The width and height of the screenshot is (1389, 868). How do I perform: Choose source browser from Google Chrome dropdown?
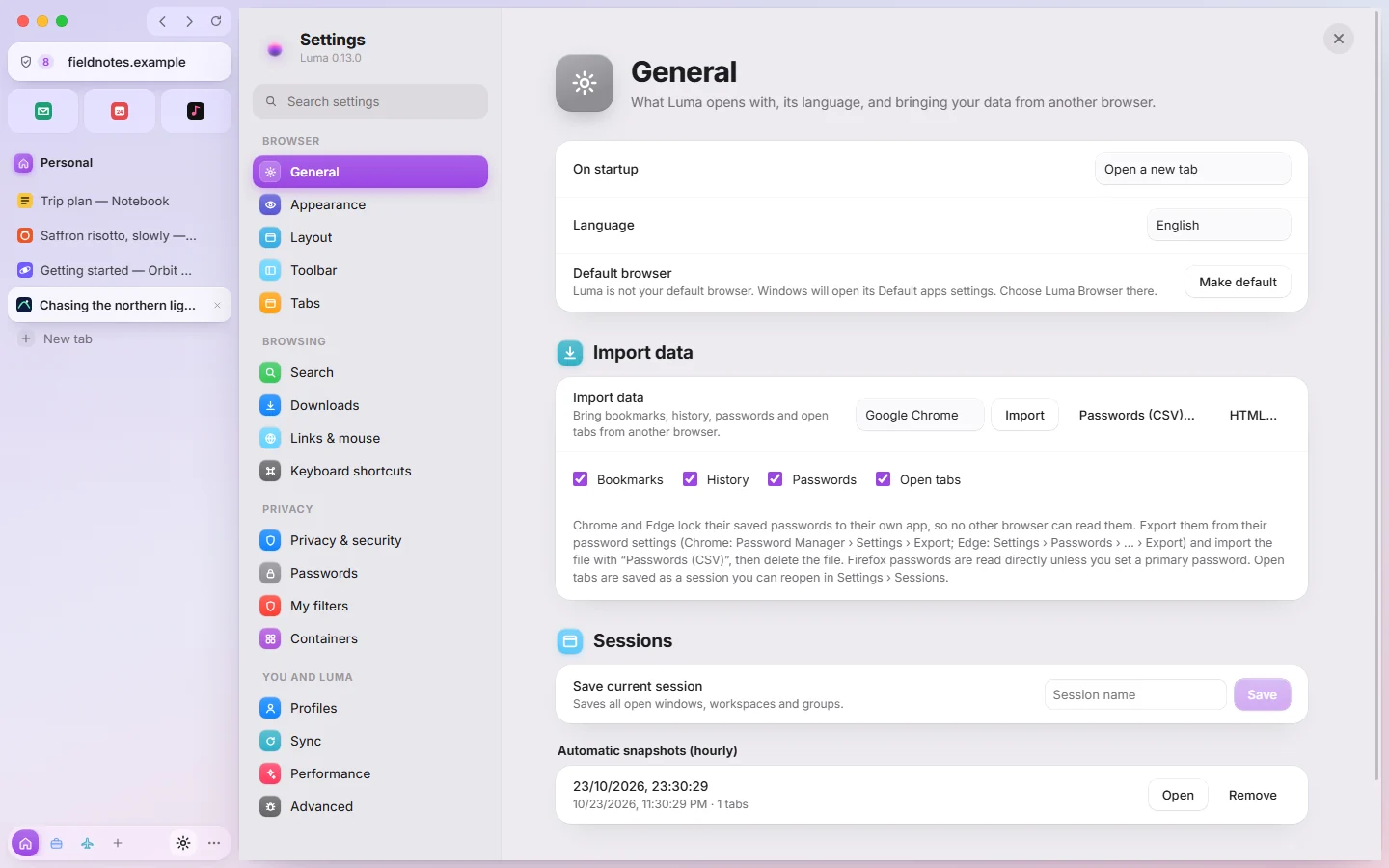click(920, 415)
